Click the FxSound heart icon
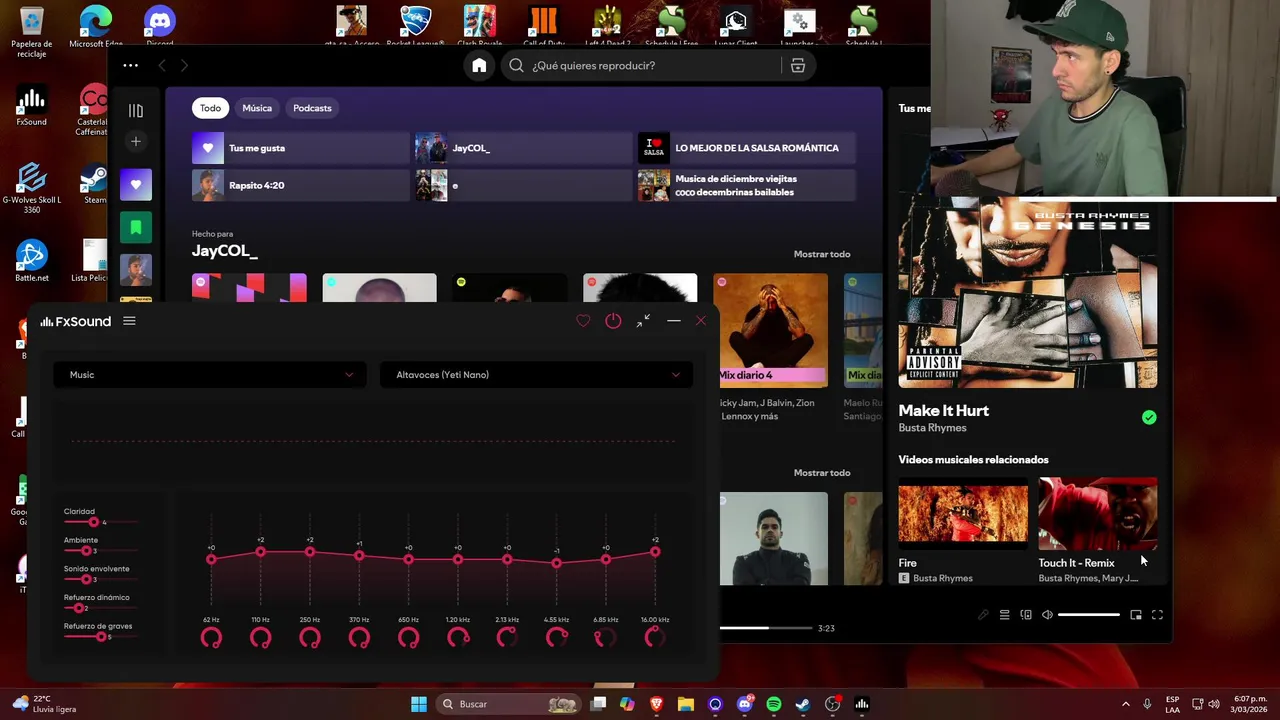The image size is (1280, 720). click(583, 321)
